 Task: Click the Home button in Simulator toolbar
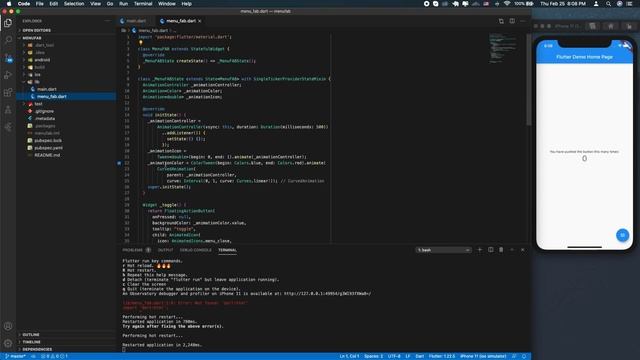(x=611, y=26)
